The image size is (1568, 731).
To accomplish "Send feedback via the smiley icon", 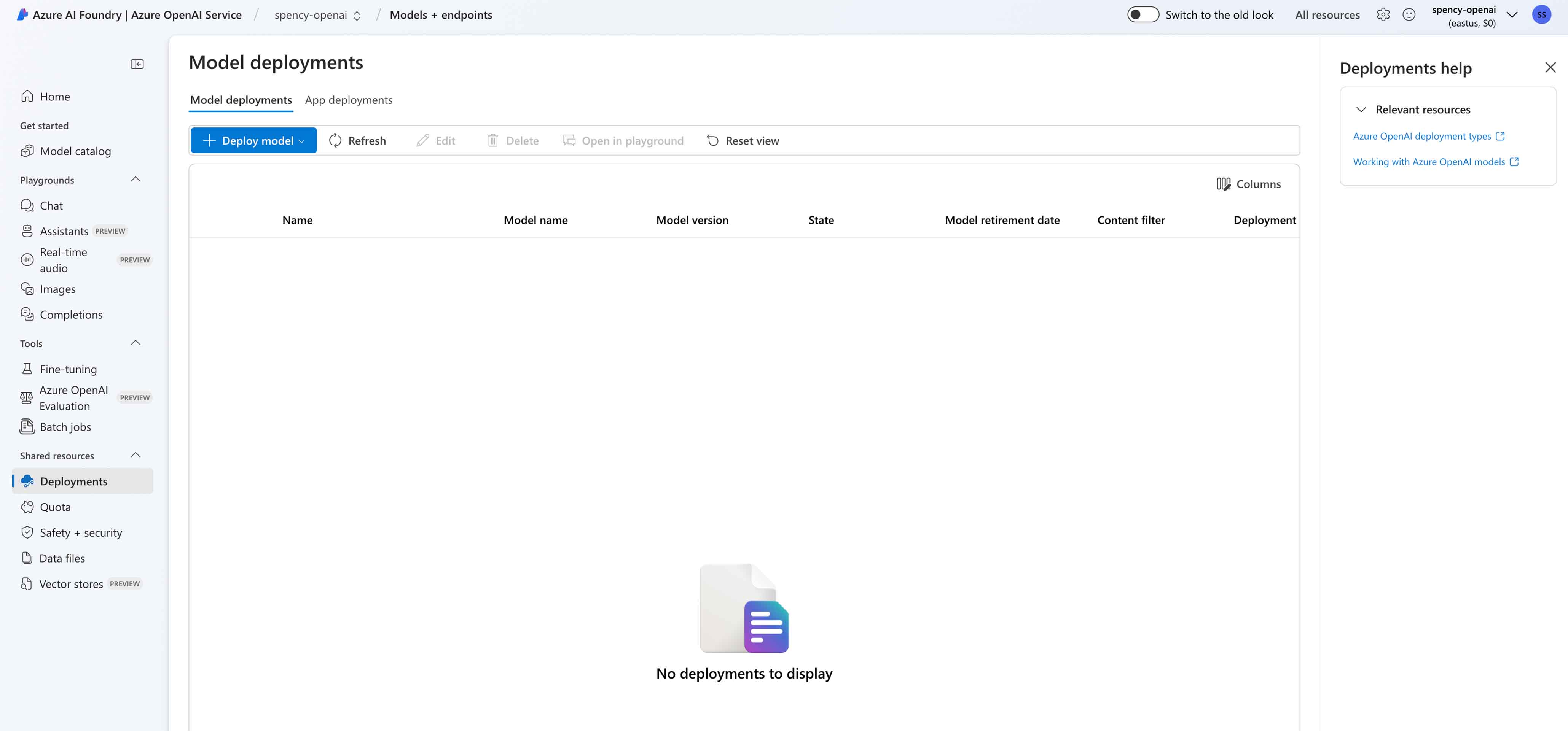I will (x=1409, y=14).
